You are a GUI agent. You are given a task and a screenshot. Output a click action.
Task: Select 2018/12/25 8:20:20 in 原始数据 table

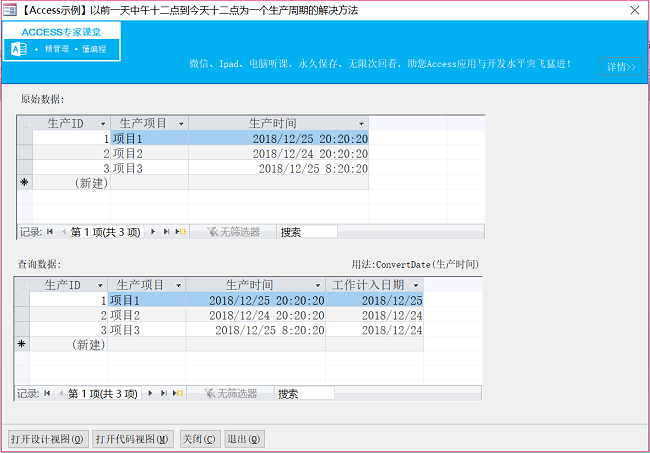(279, 168)
